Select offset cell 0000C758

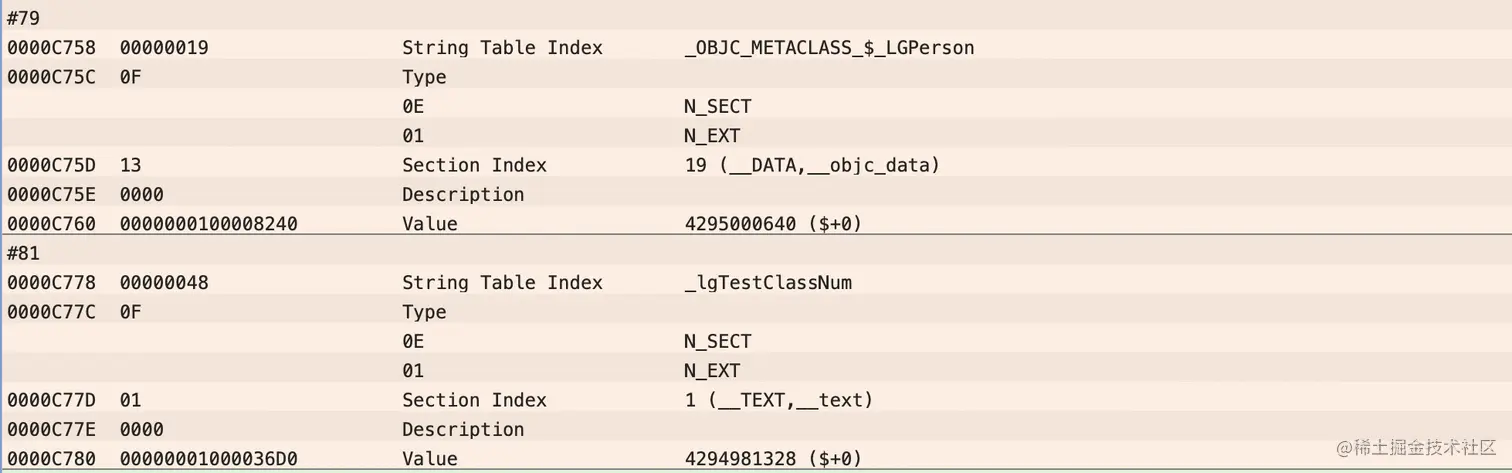click(x=51, y=47)
